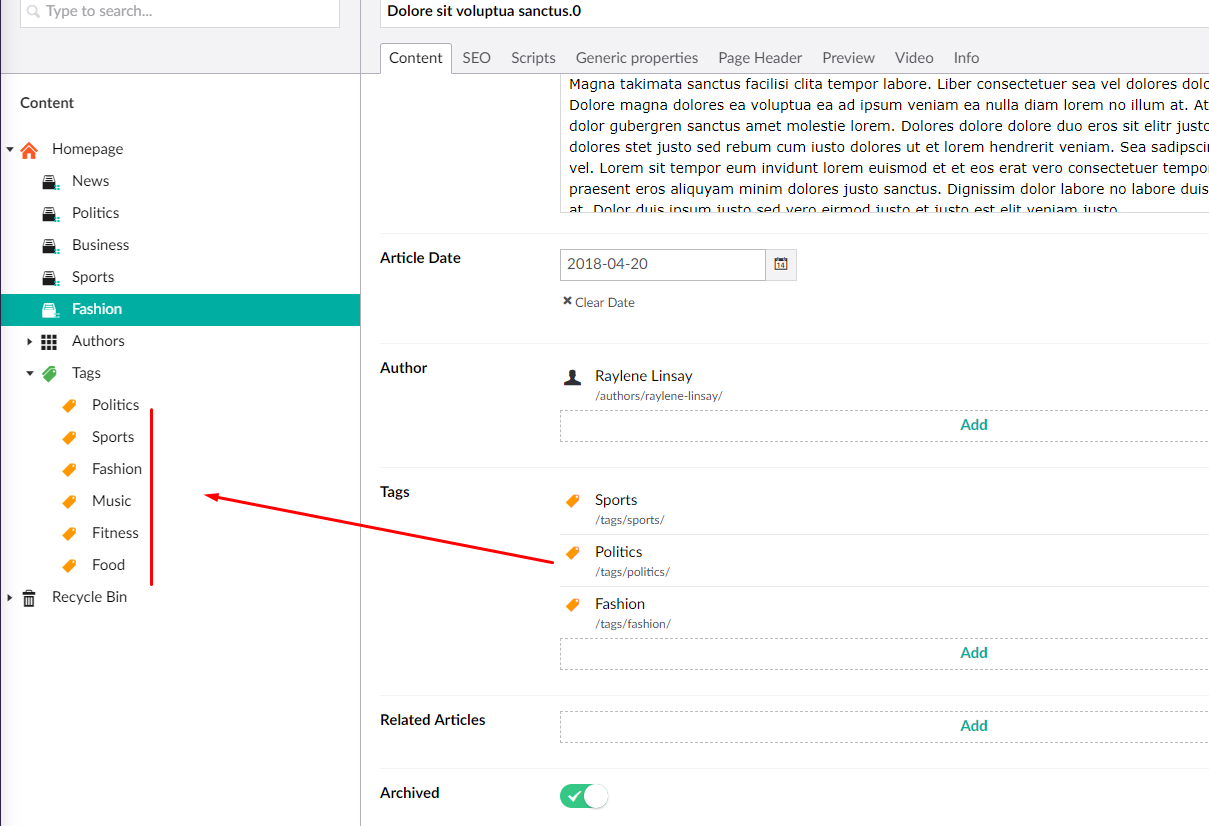Click the calendar icon beside Article Date
1209x826 pixels.
(x=781, y=265)
